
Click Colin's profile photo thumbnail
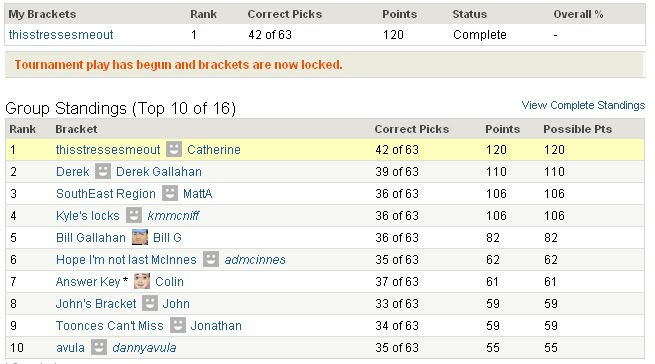(x=142, y=281)
